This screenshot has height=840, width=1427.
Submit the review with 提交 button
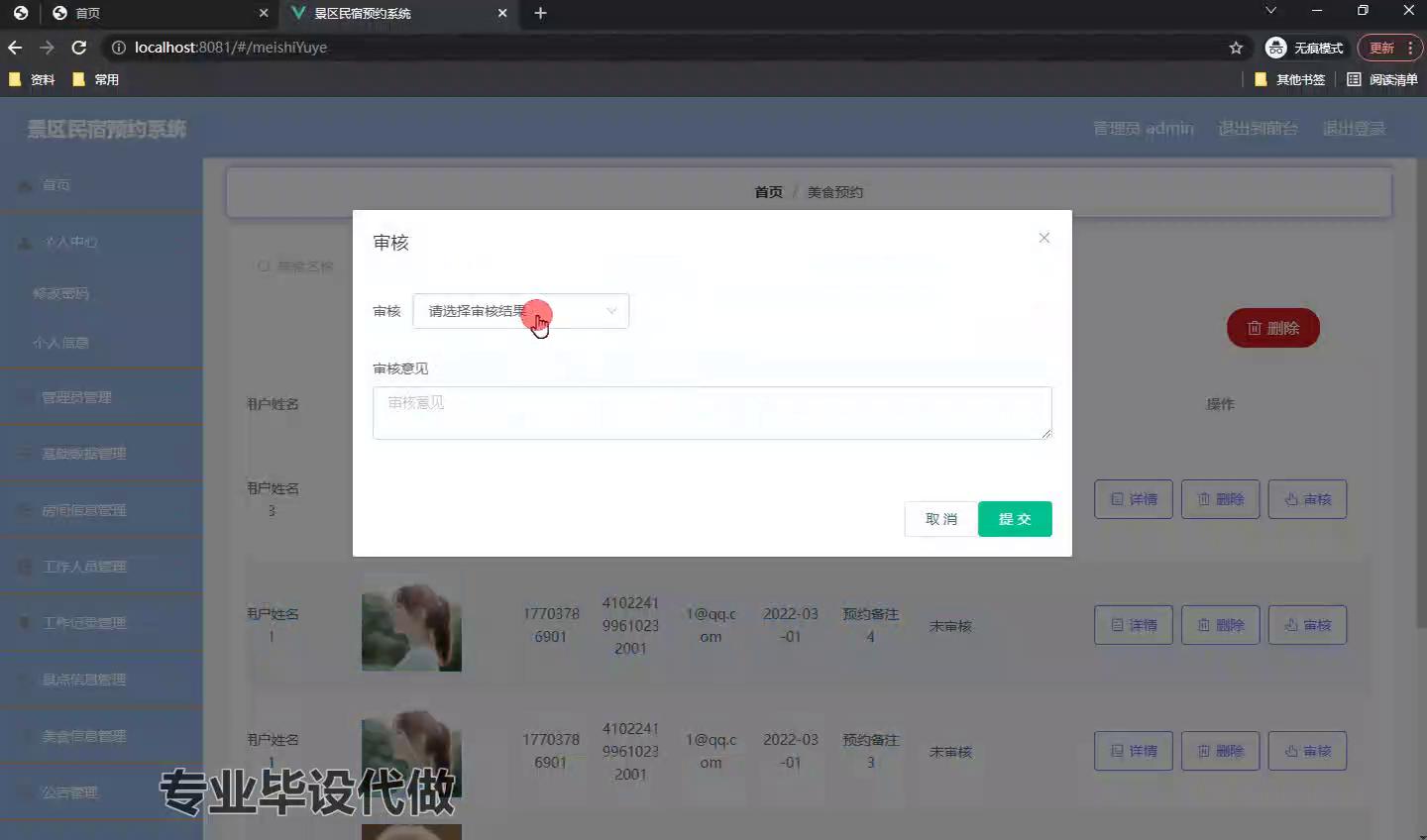pos(1014,519)
